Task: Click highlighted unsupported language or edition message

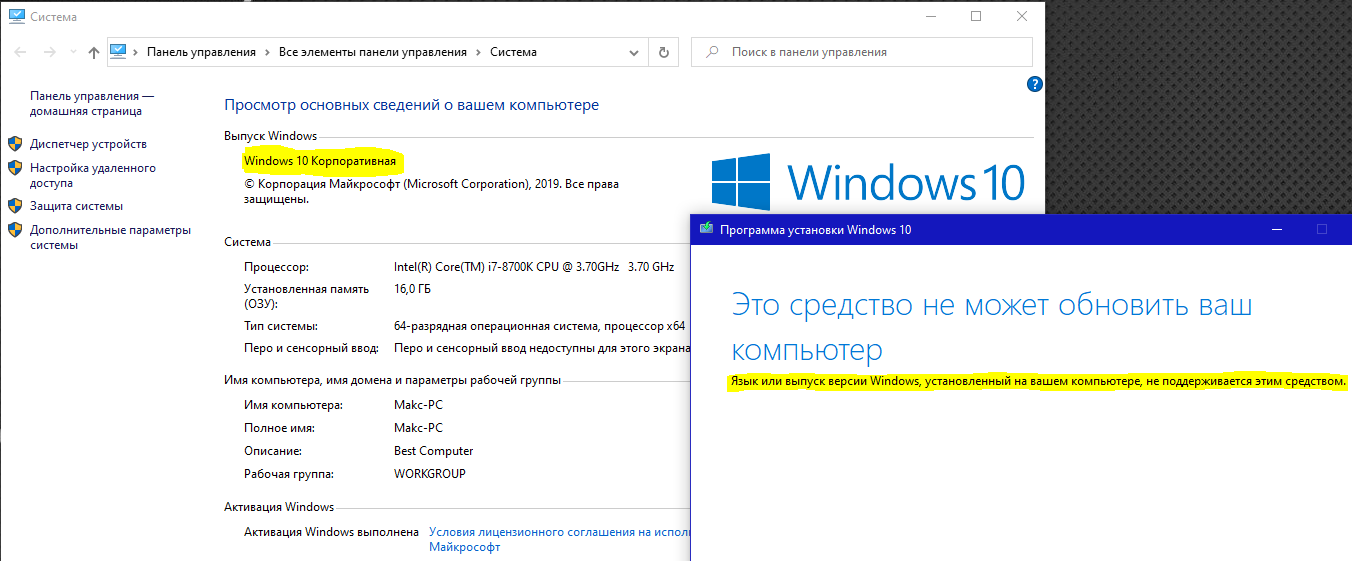Action: [1038, 382]
